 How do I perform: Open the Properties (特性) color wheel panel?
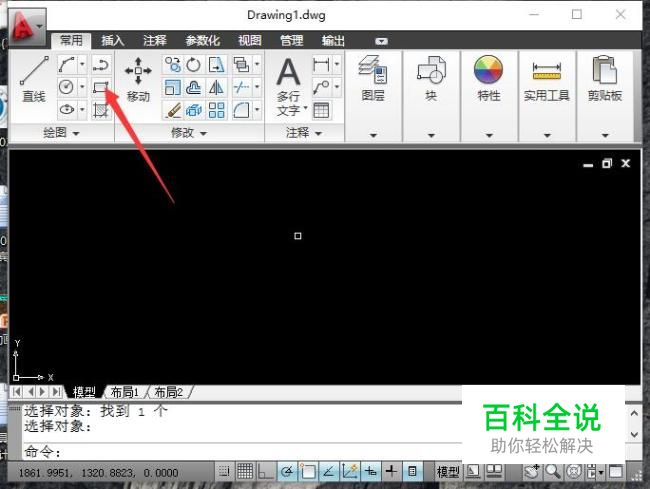tap(489, 79)
